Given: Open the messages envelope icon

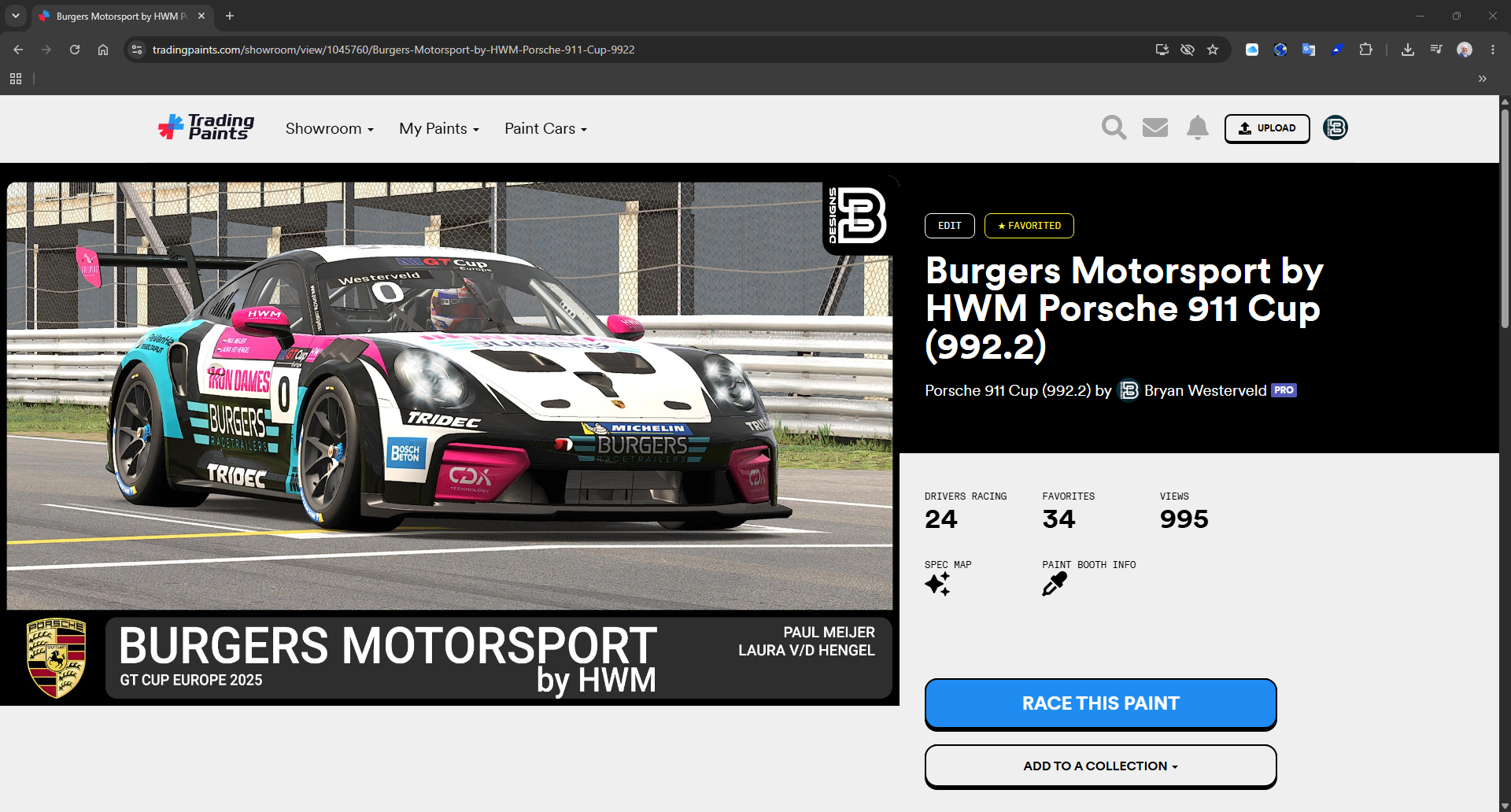Looking at the screenshot, I should pos(1155,127).
